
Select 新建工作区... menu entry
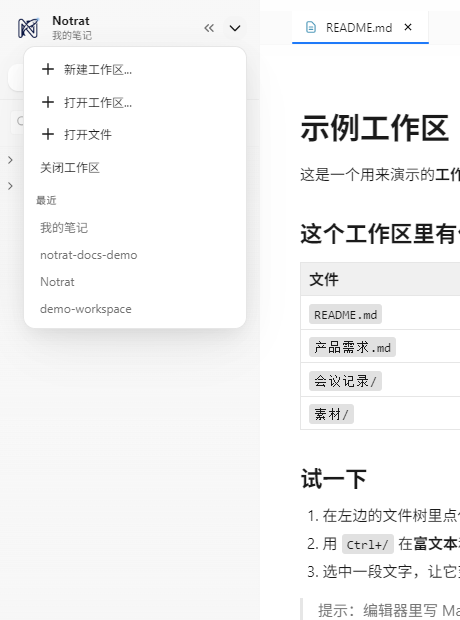tap(135, 70)
